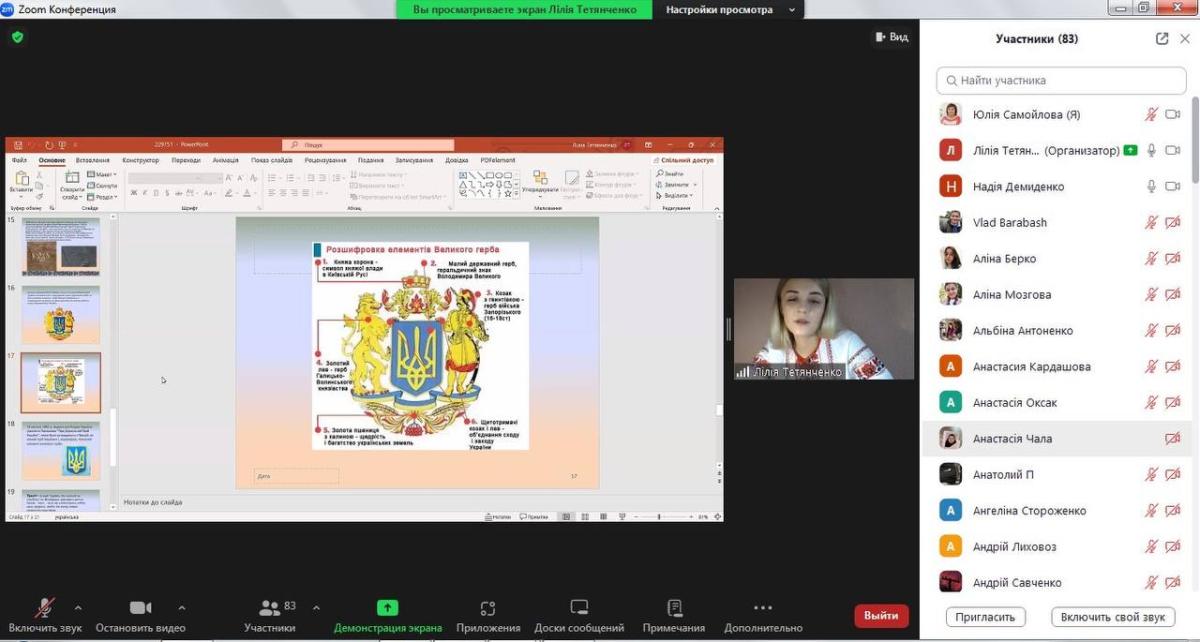Click the Пригласить button
The width and height of the screenshot is (1200, 642).
click(x=986, y=617)
